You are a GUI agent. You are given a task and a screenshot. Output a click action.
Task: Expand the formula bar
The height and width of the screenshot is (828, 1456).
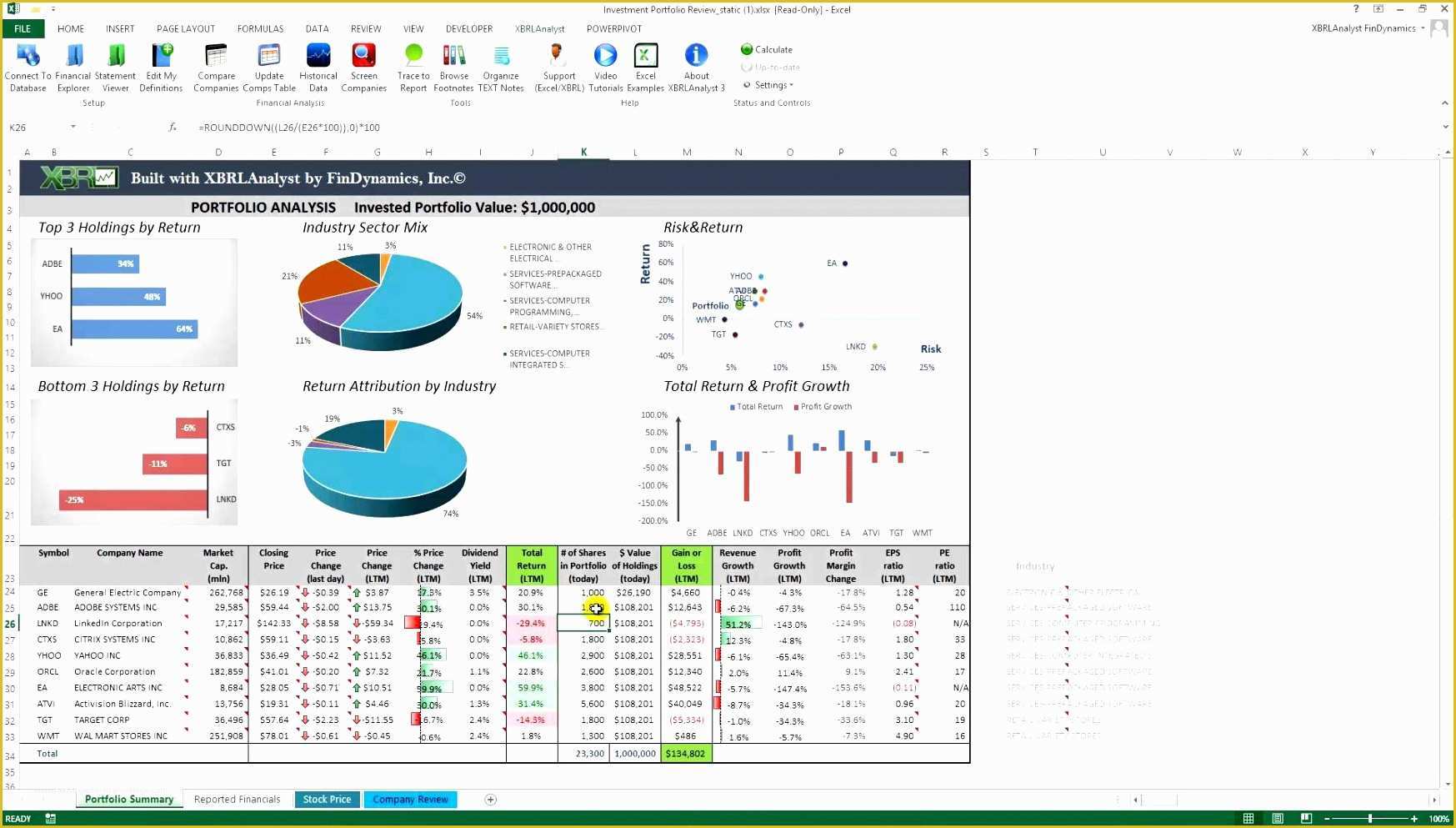(x=1445, y=128)
